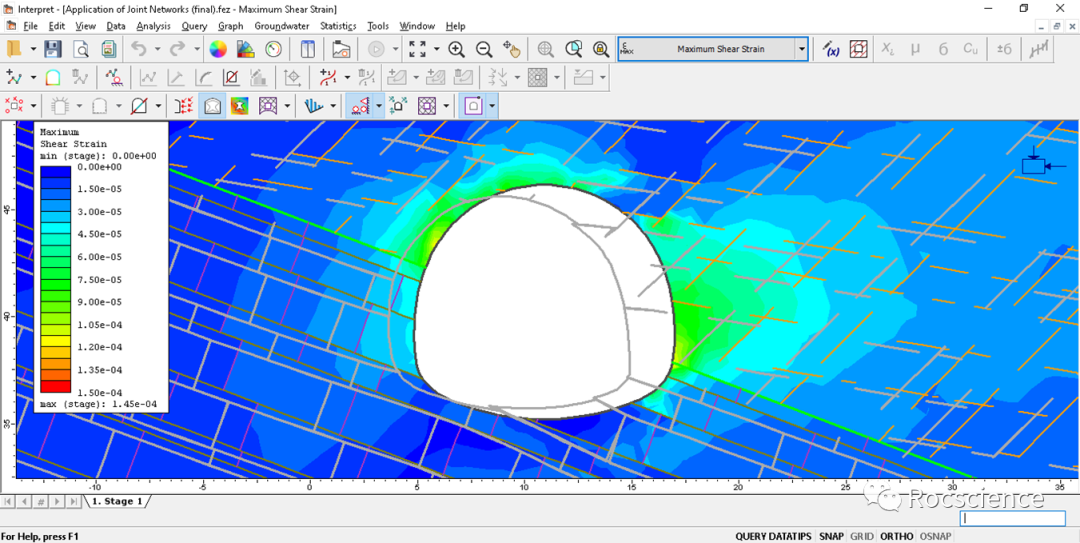Click QUERY DATATIPS in status bar
The height and width of the screenshot is (543, 1080).
(x=773, y=536)
